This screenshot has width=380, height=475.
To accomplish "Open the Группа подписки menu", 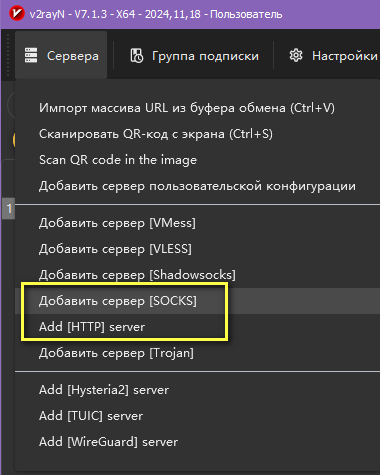I will [x=194, y=55].
